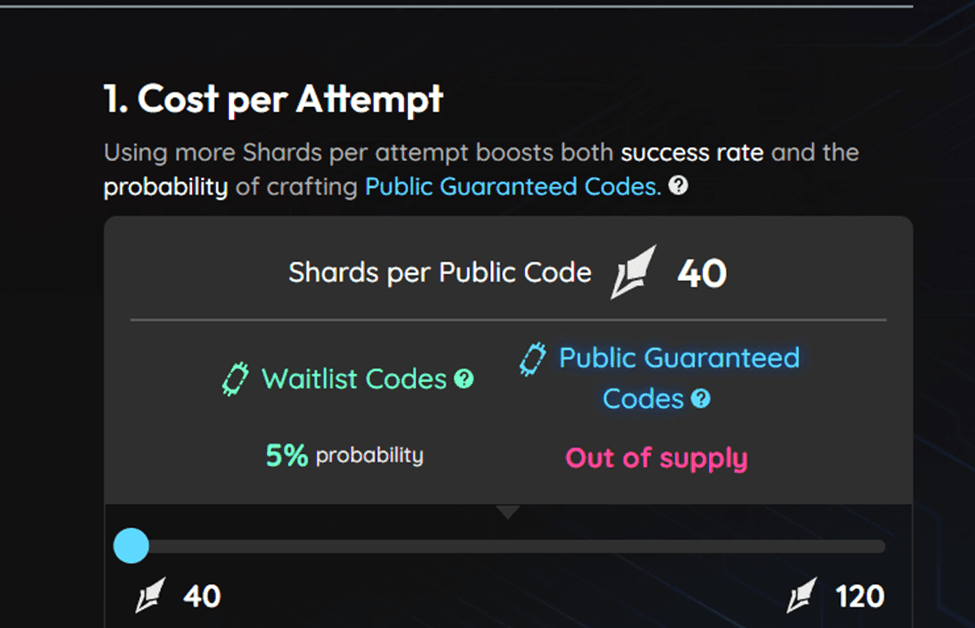Click the middle of the shards slider track
Image resolution: width=975 pixels, height=628 pixels.
(x=508, y=547)
